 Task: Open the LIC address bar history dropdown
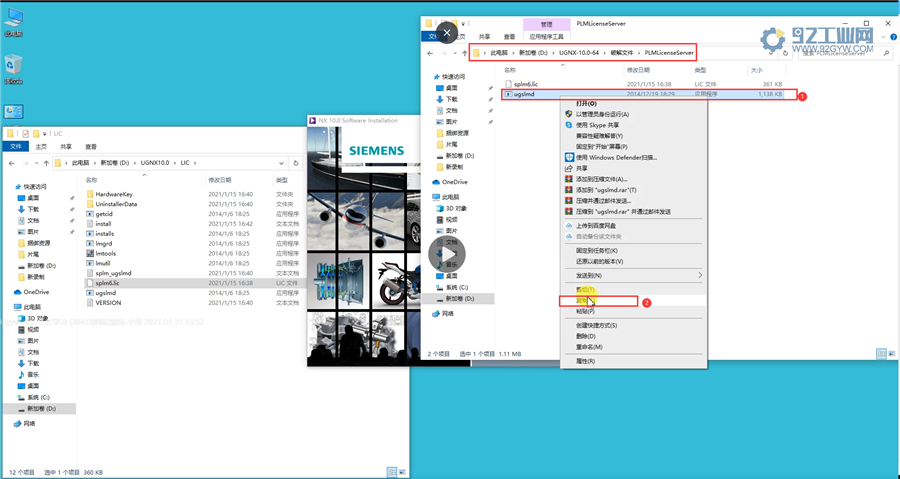281,163
